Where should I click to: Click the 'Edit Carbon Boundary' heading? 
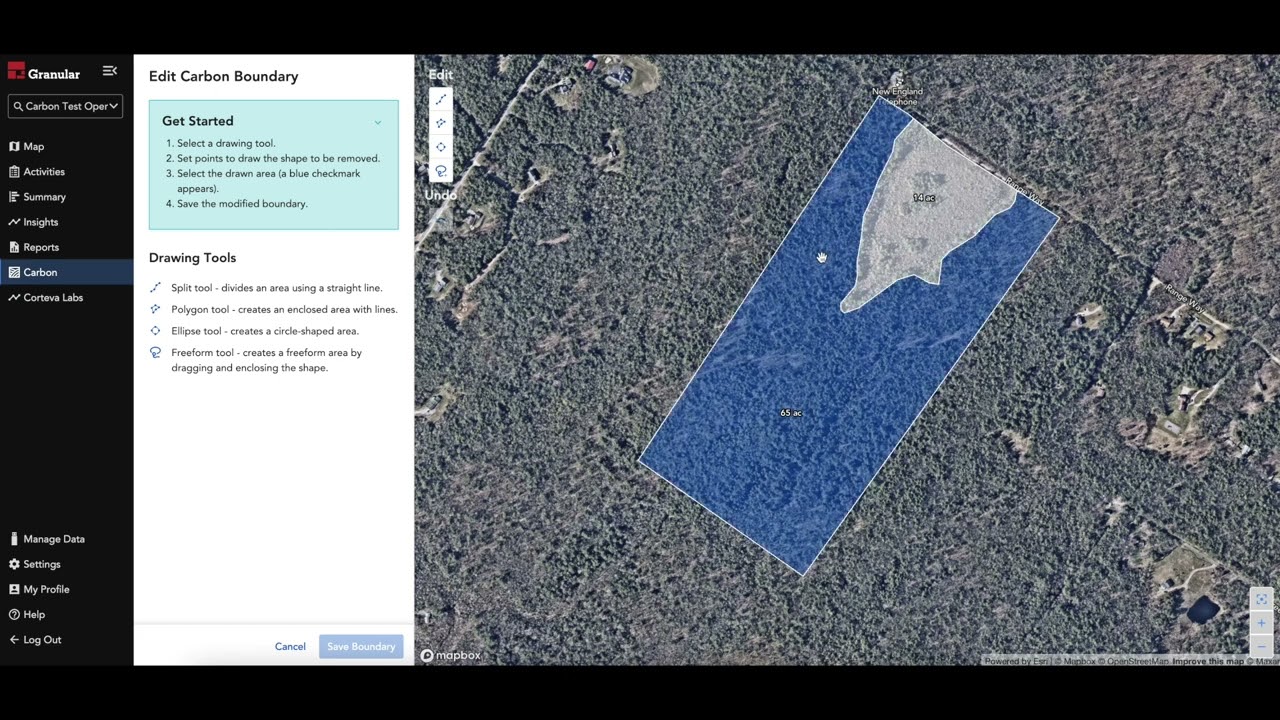pos(224,76)
